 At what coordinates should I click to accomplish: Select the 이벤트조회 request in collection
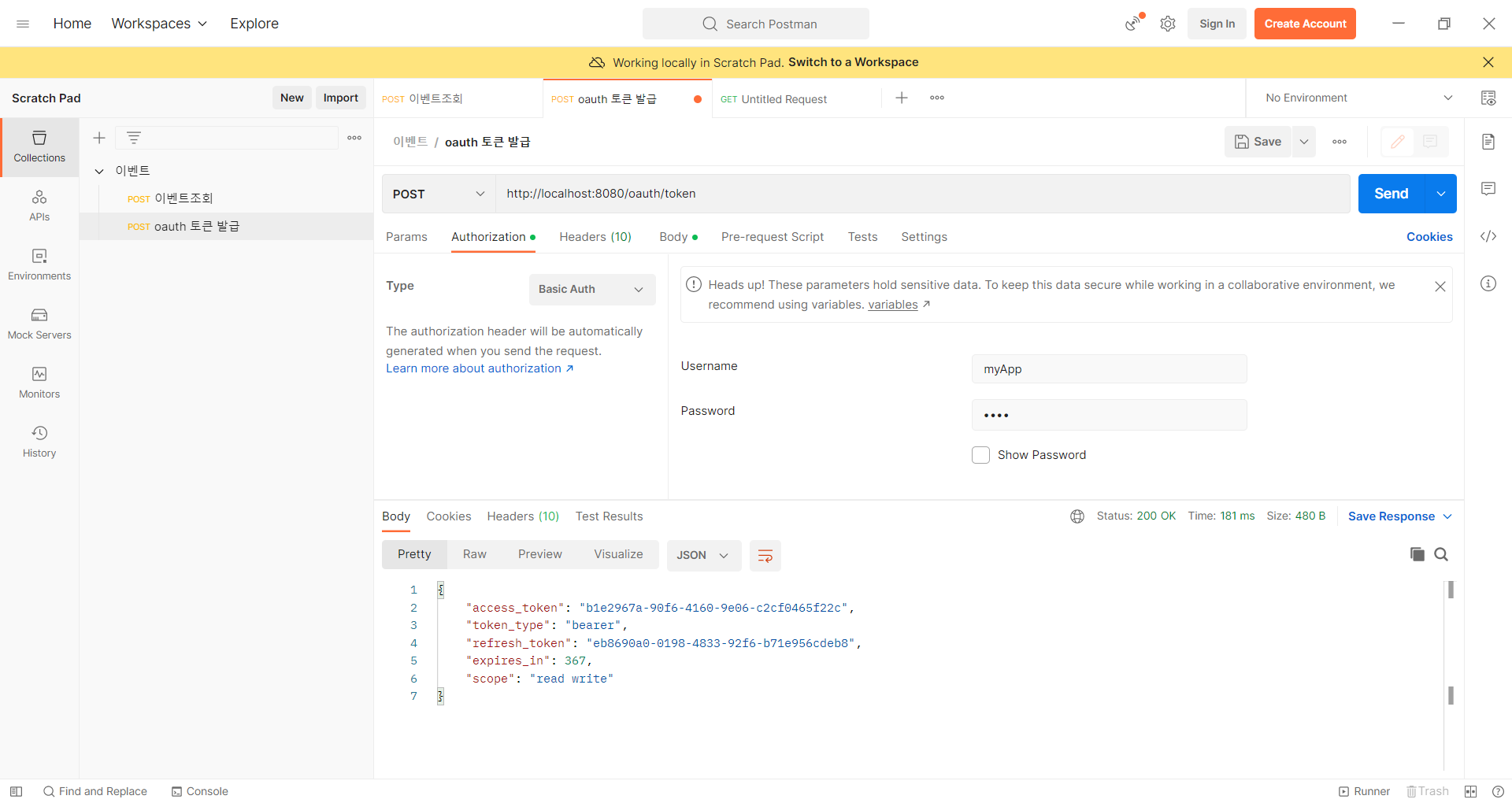[226, 198]
